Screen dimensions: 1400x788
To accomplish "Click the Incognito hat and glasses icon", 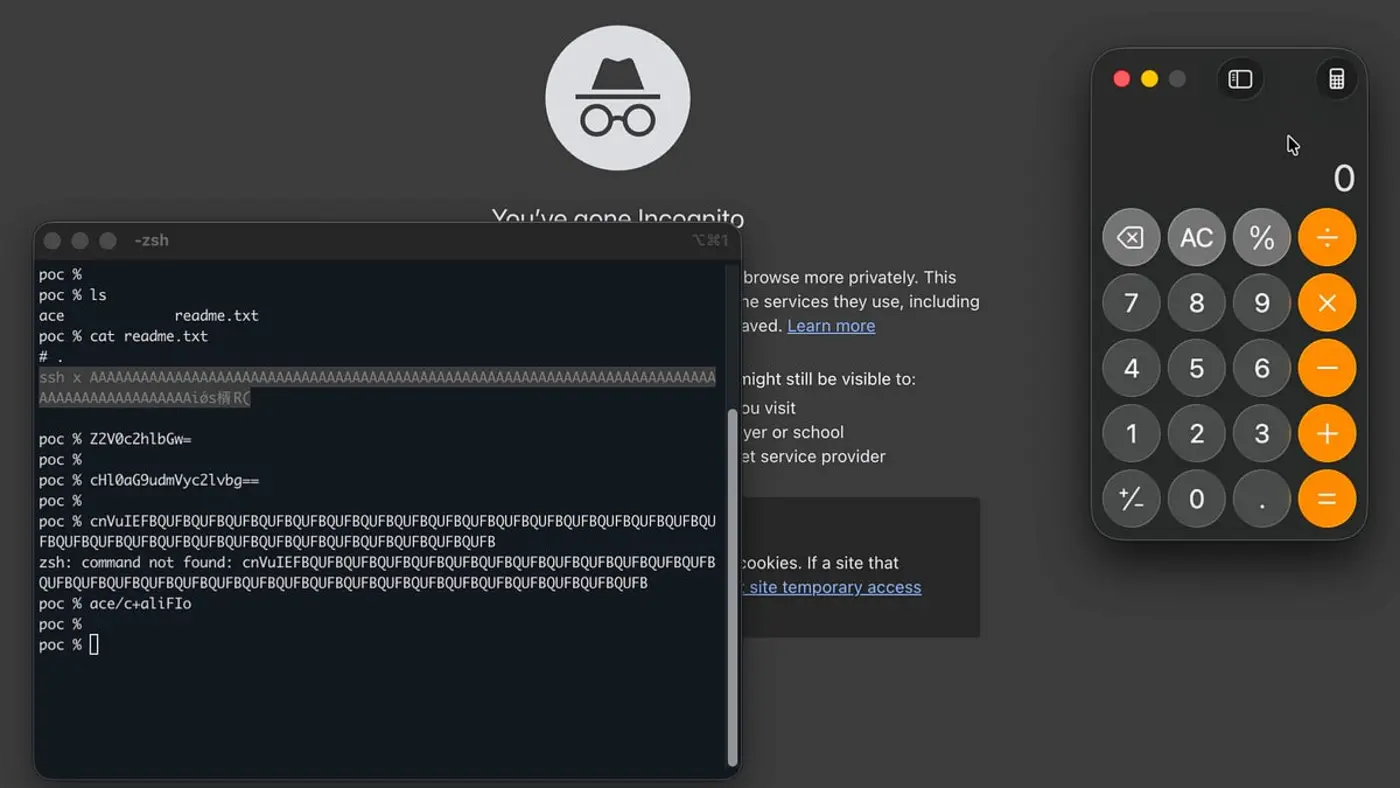I will [x=618, y=97].
